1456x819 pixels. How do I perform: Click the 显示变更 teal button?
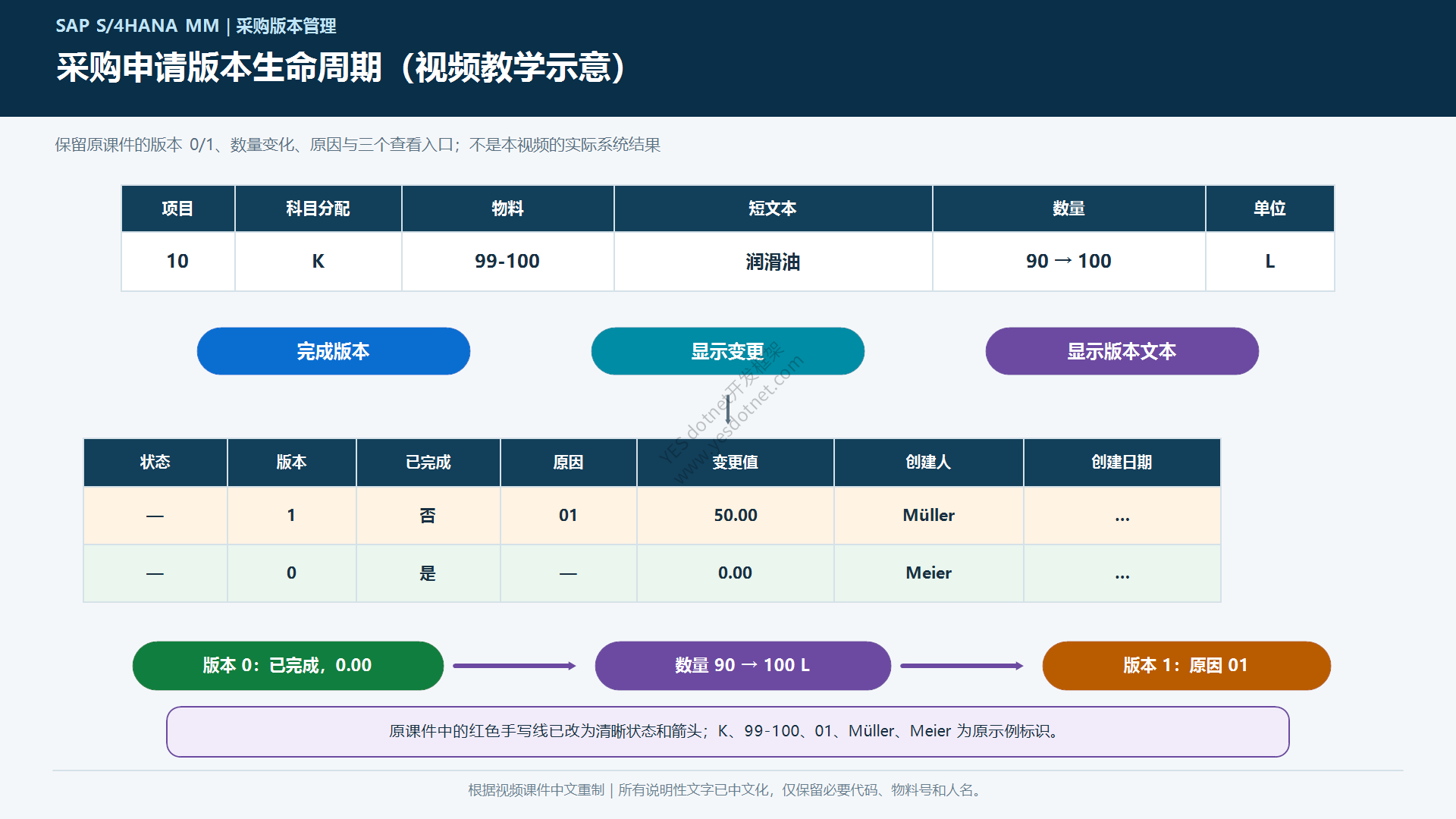click(x=728, y=351)
